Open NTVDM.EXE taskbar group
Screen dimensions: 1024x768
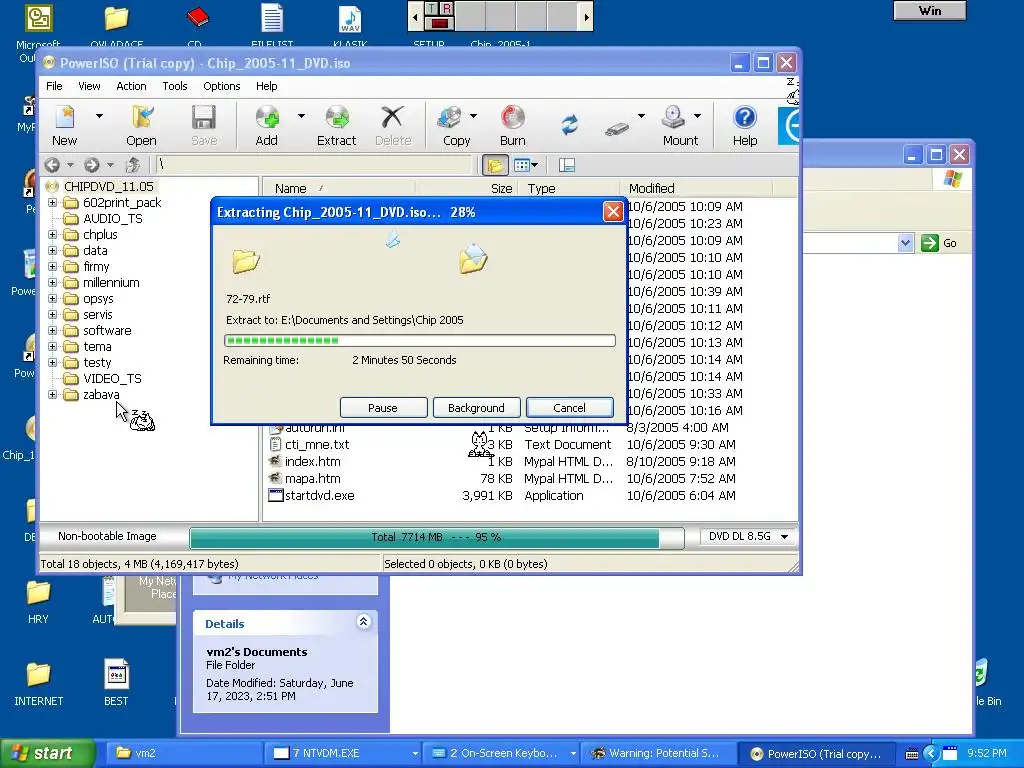pyautogui.click(x=344, y=753)
